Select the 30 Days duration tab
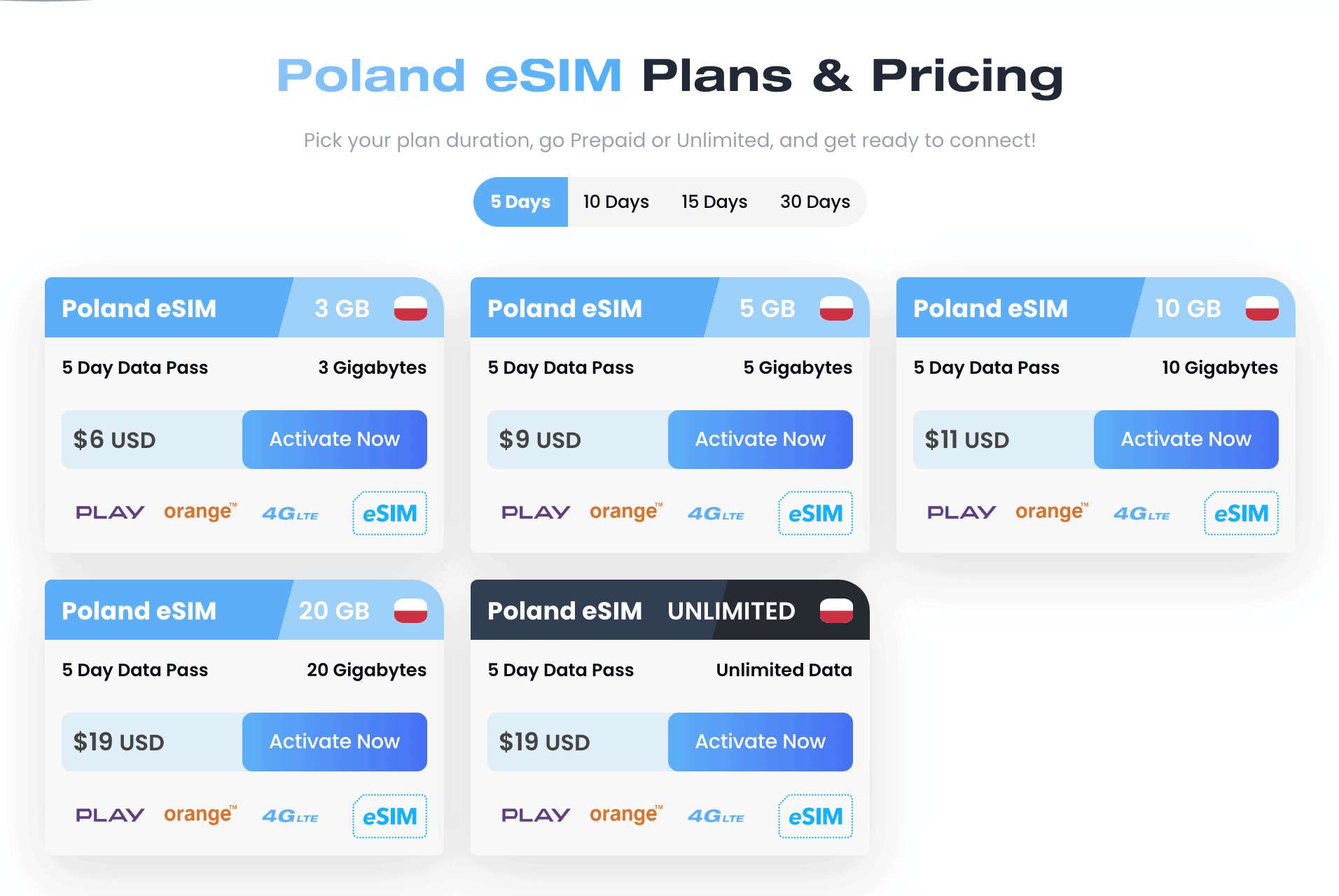The image size is (1339, 896). pyautogui.click(x=814, y=202)
